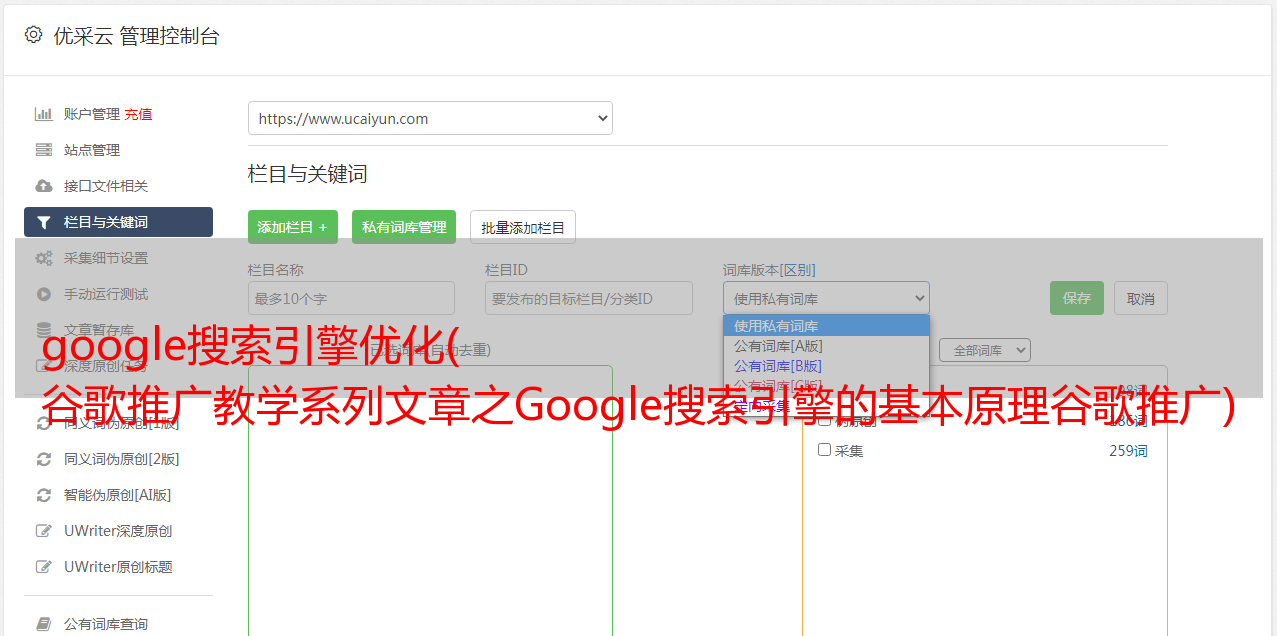Click the 添加栏目 + button
The width and height of the screenshot is (1277, 636).
293,227
